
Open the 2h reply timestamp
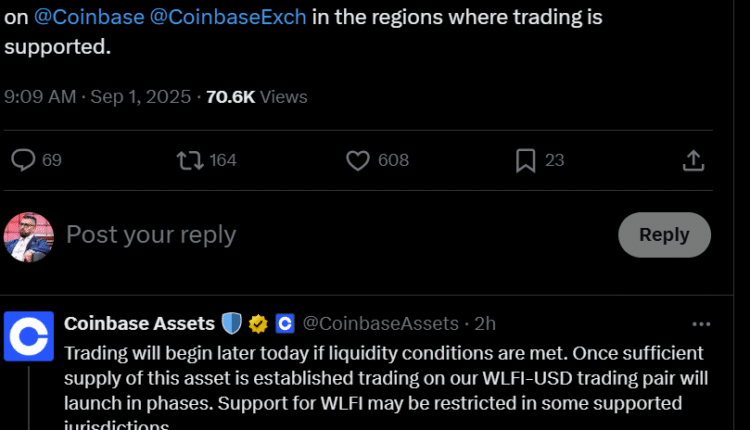[485, 324]
